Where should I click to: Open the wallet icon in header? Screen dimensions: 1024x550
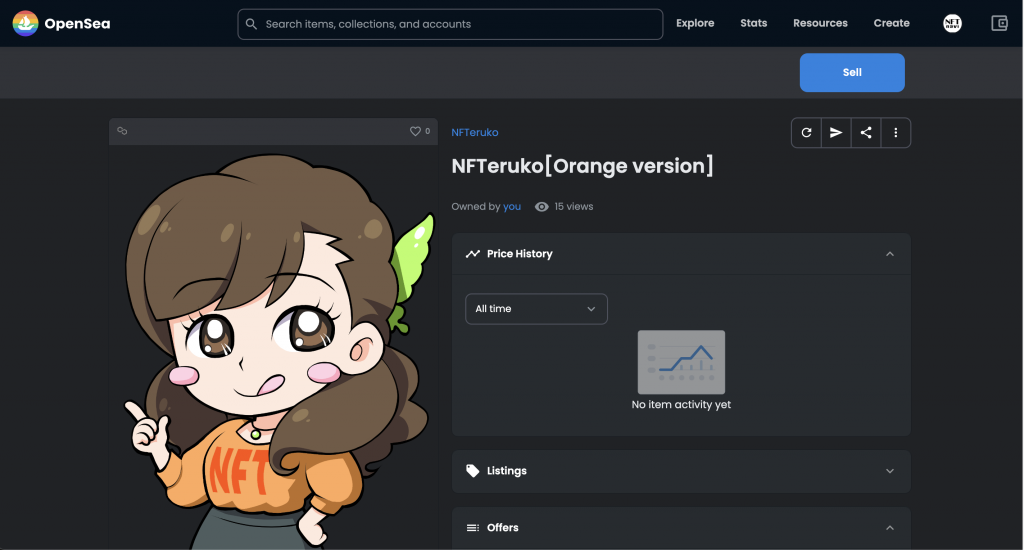(x=998, y=23)
